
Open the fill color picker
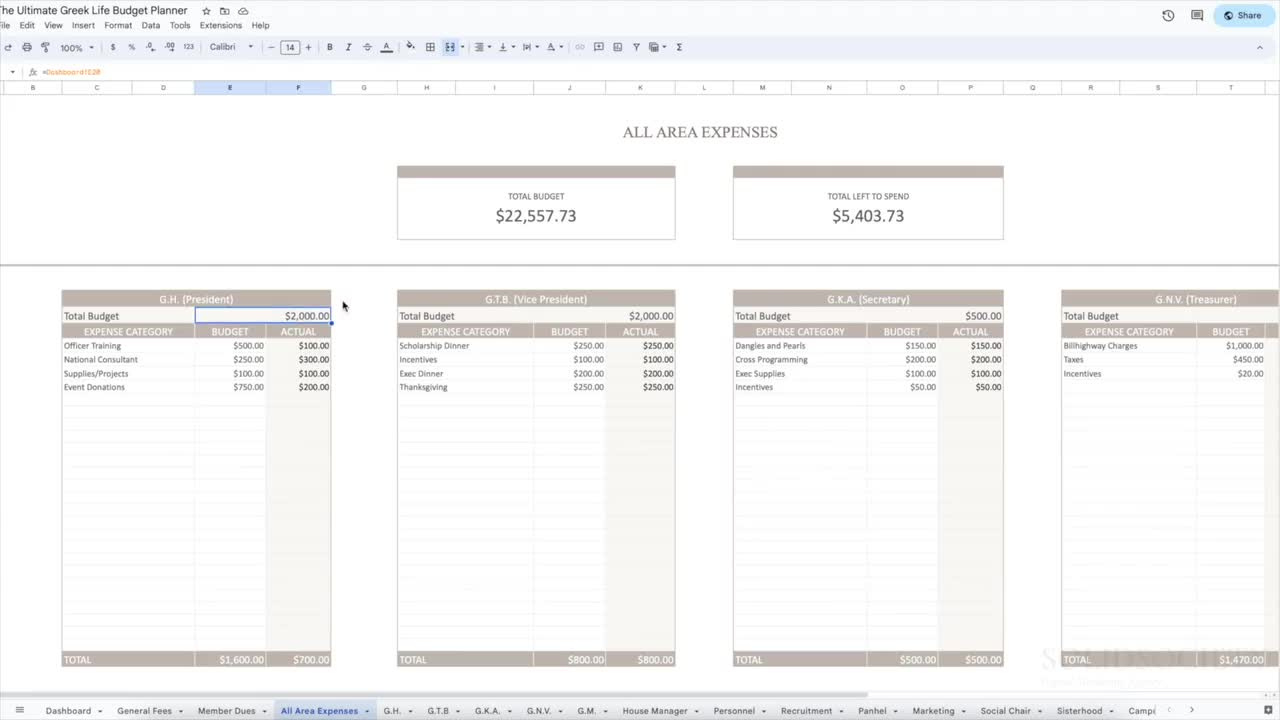tap(410, 47)
